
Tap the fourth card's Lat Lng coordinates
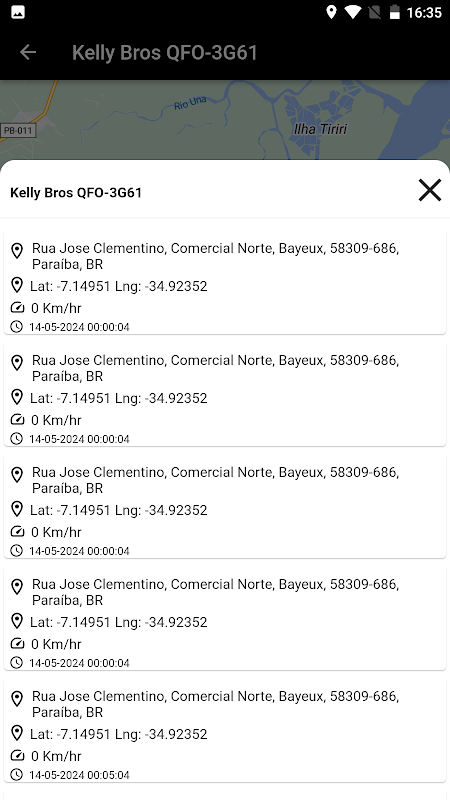coord(118,622)
